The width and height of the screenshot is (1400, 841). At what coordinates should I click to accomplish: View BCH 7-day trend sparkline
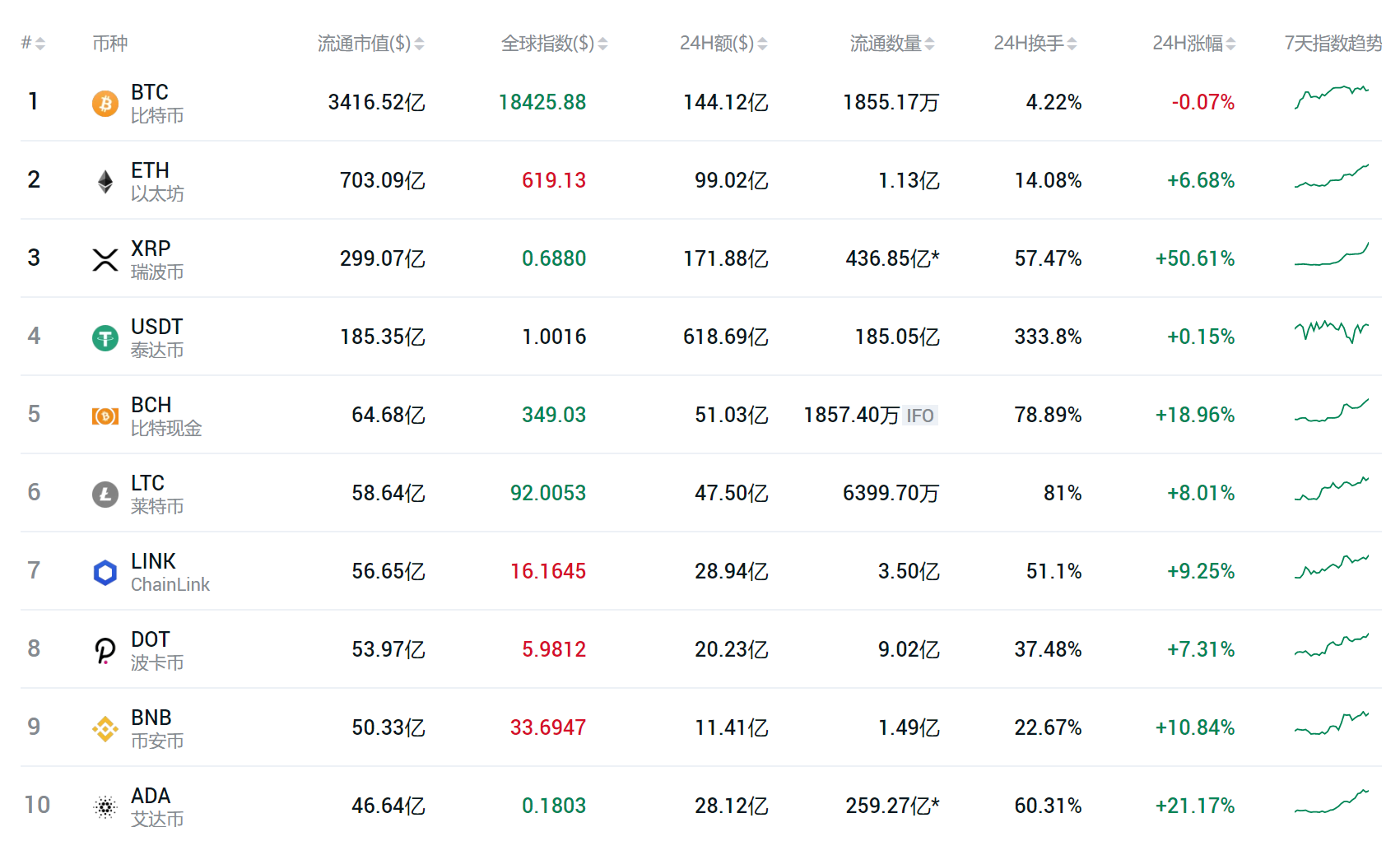pos(1332,410)
